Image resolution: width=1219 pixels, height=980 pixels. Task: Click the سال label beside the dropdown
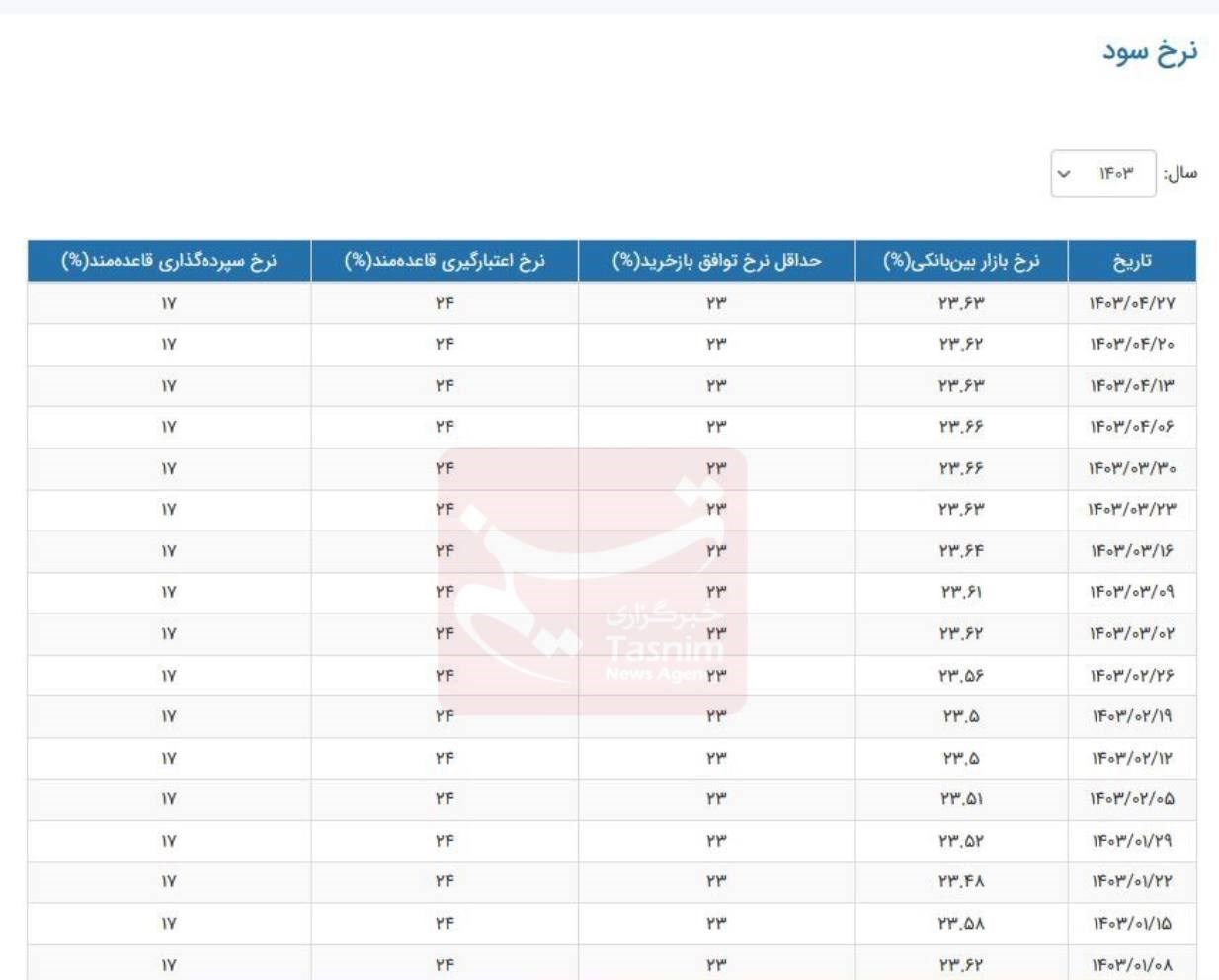[1180, 174]
